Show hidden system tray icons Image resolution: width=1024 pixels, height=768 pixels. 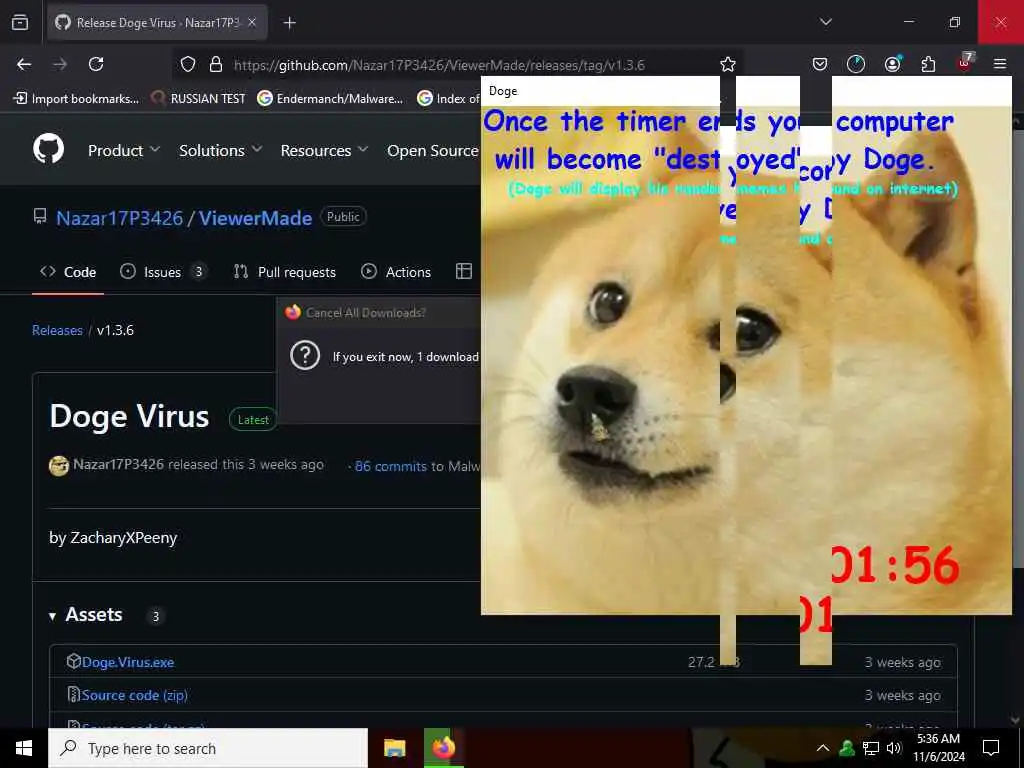click(823, 748)
